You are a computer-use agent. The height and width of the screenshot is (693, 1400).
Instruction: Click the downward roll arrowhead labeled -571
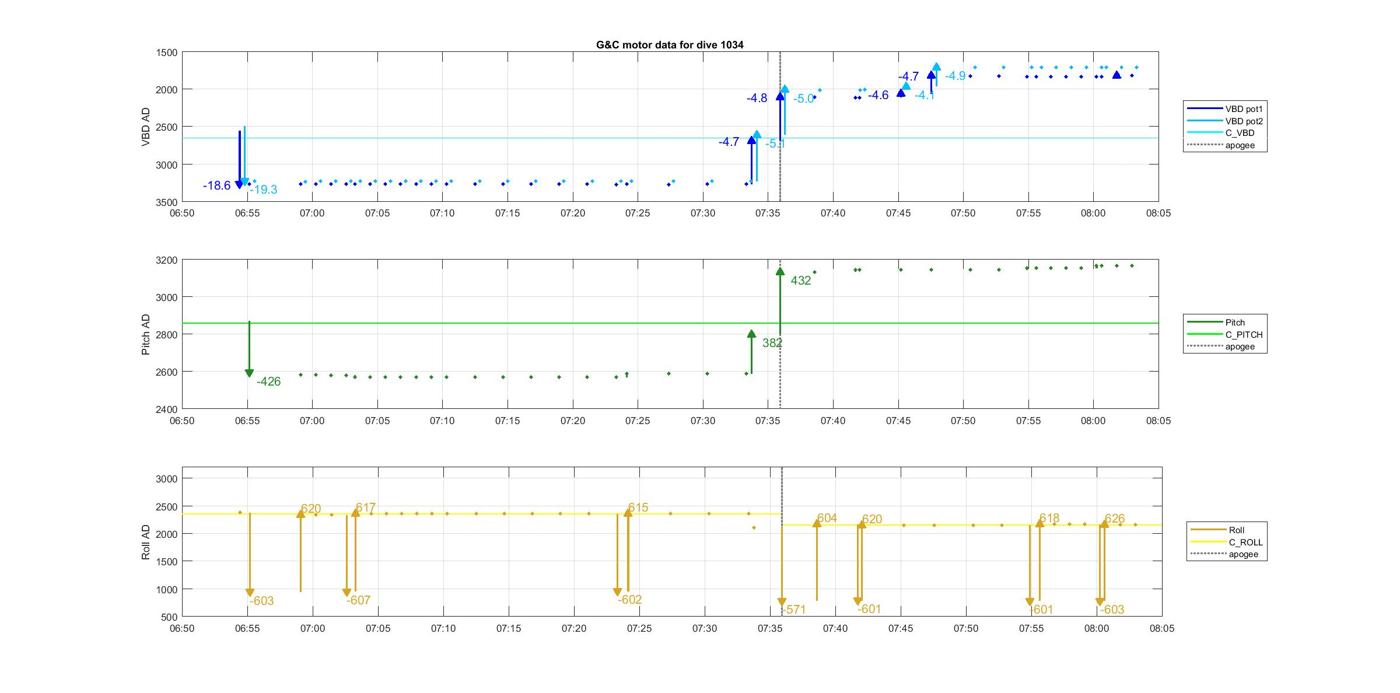coord(782,604)
